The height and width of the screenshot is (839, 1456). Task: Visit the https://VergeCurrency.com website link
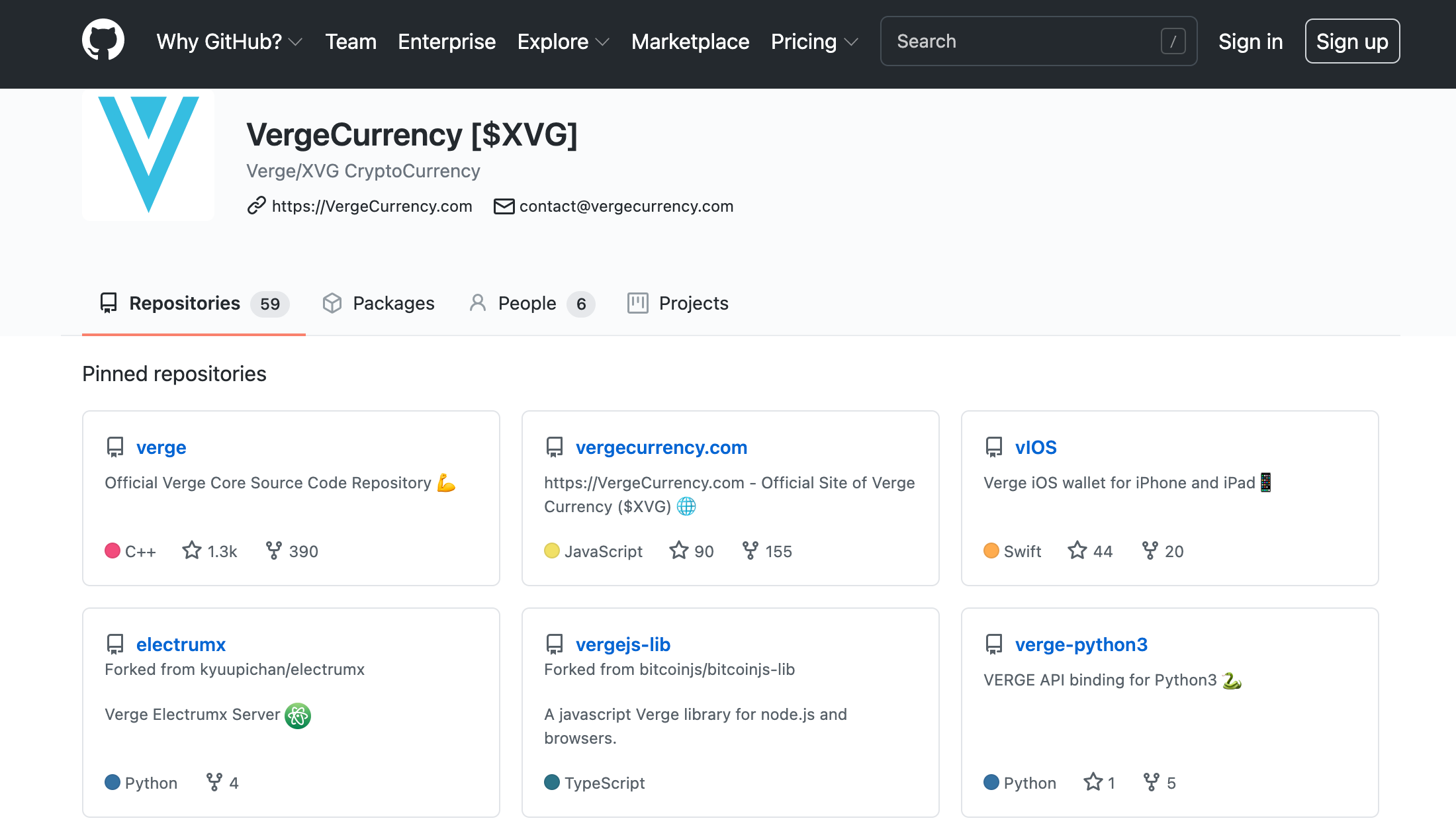pos(372,206)
